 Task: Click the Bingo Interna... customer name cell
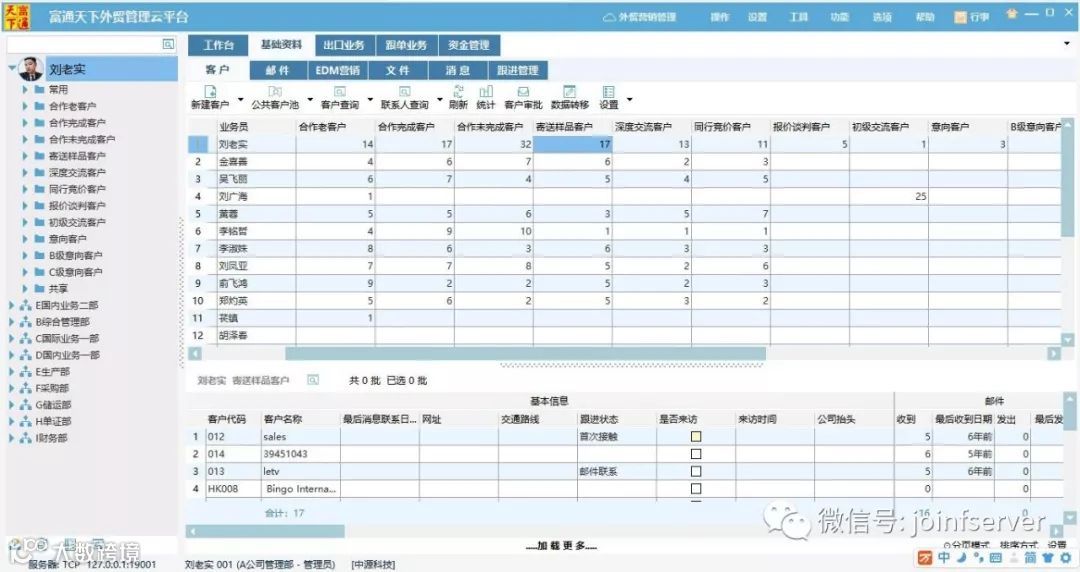[x=301, y=489]
